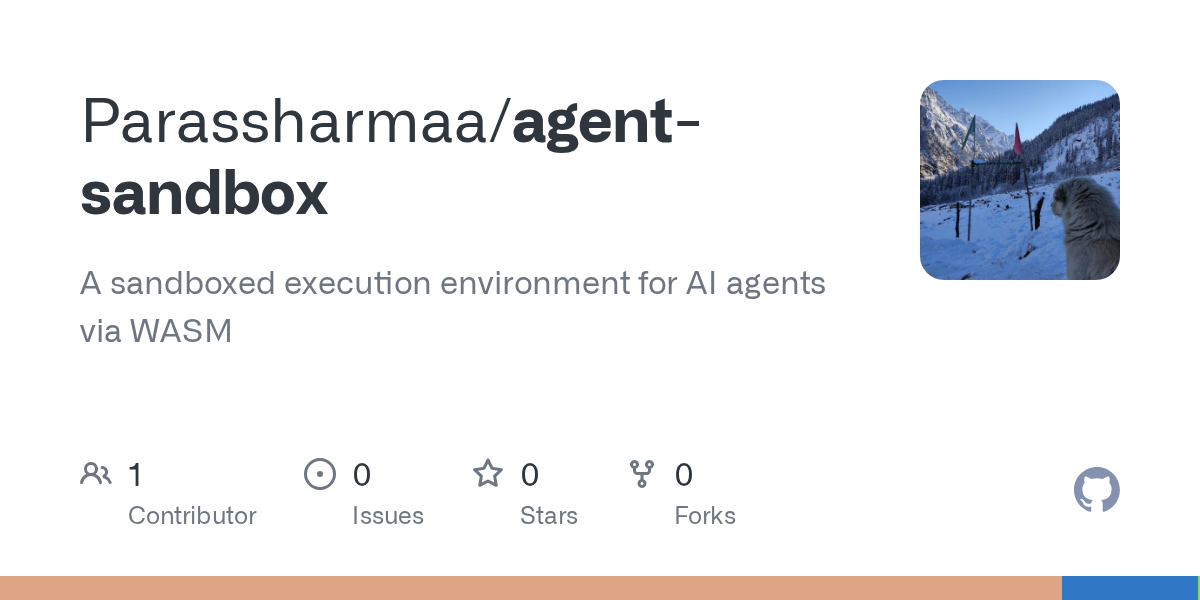
Task: Click the contributor count number 1
Action: tap(135, 475)
